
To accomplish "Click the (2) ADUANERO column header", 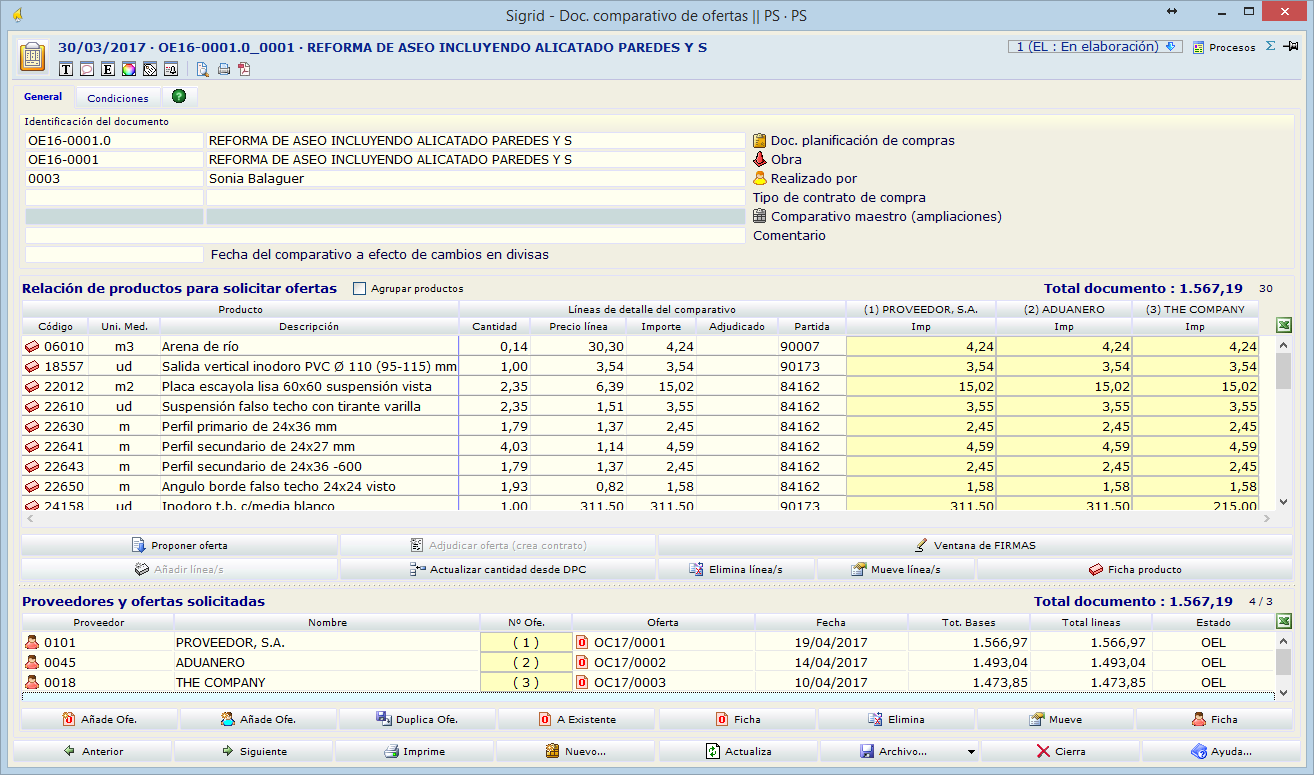I will 1064,309.
